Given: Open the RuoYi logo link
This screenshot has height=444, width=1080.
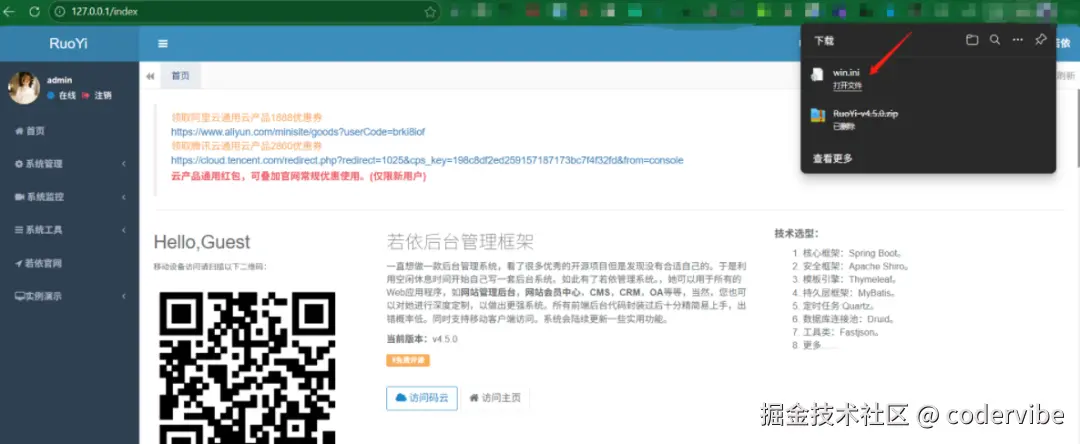Looking at the screenshot, I should click(x=68, y=43).
